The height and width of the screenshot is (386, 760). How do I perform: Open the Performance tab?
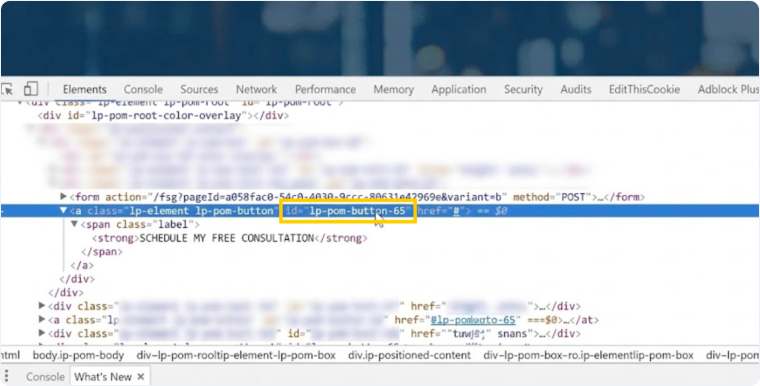click(x=325, y=90)
